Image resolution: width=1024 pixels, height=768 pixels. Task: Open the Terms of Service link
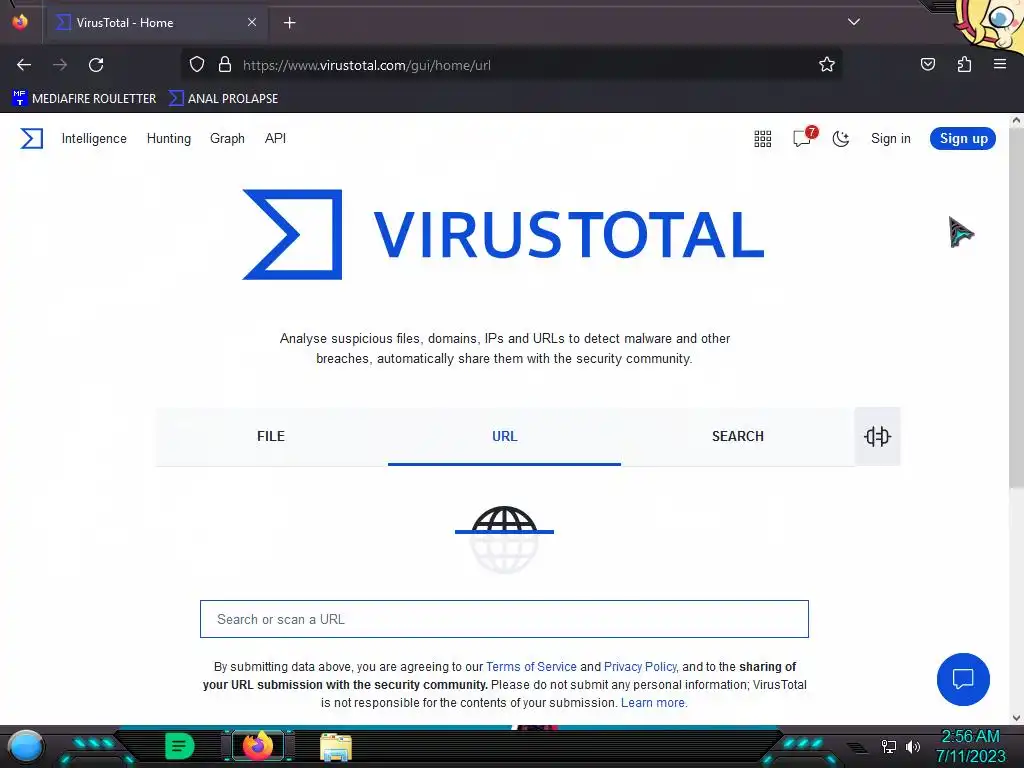point(531,667)
